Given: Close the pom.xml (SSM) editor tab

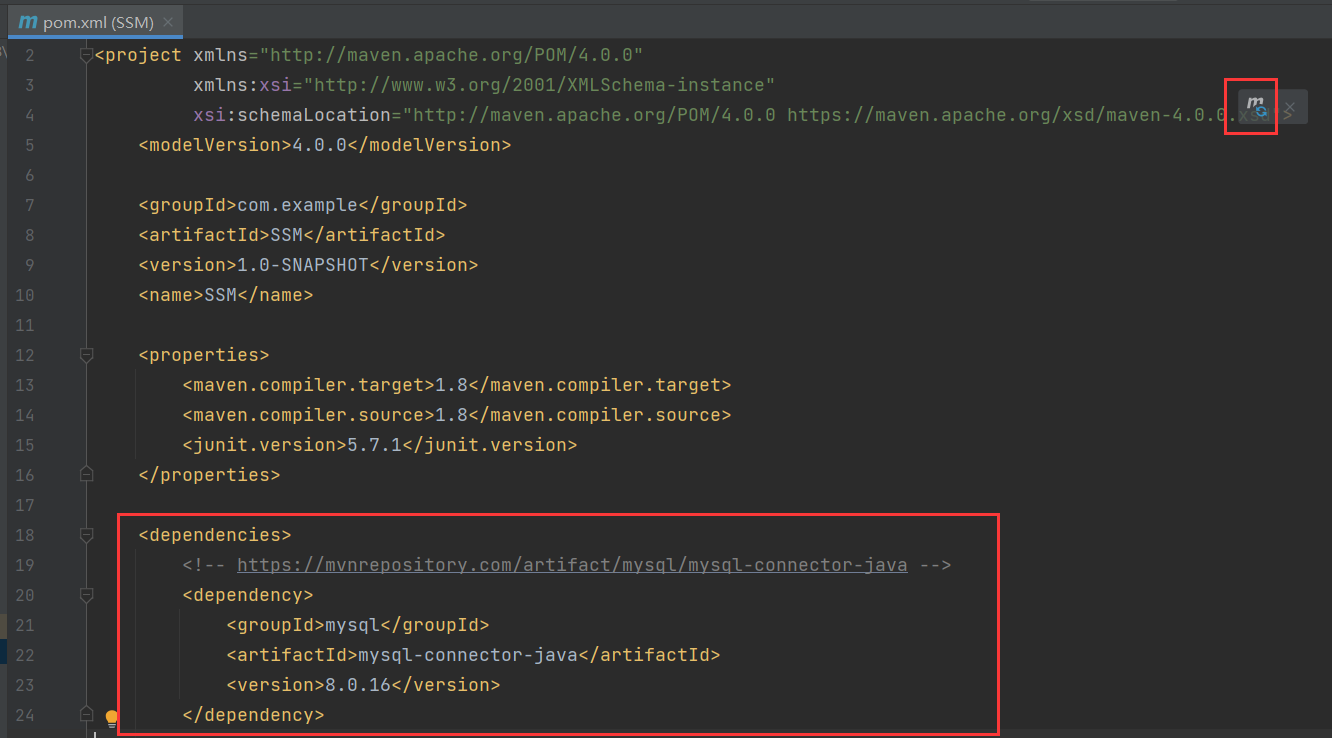Looking at the screenshot, I should [x=167, y=22].
